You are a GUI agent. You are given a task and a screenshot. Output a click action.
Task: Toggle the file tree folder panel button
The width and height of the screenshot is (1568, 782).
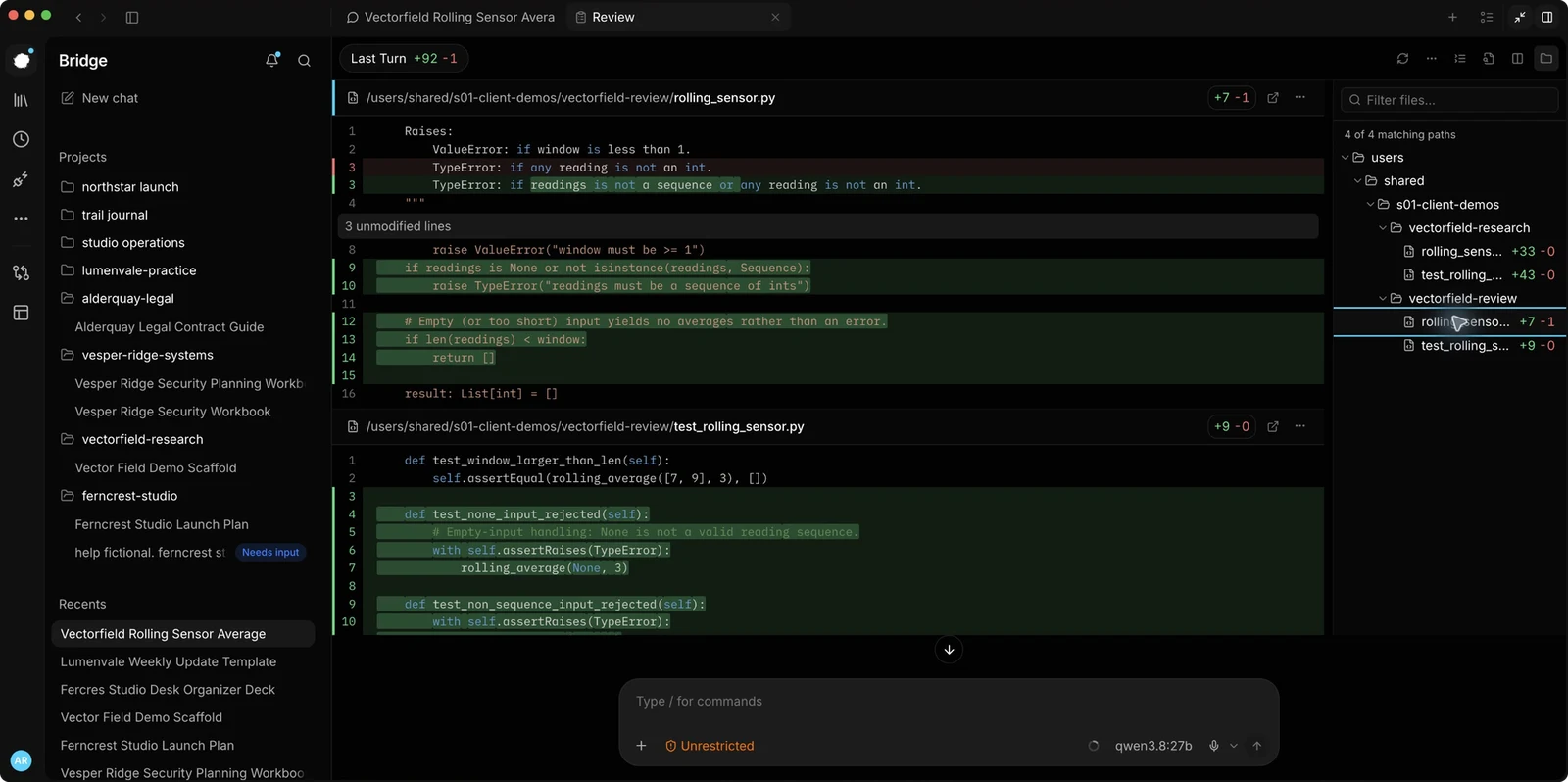1545,59
